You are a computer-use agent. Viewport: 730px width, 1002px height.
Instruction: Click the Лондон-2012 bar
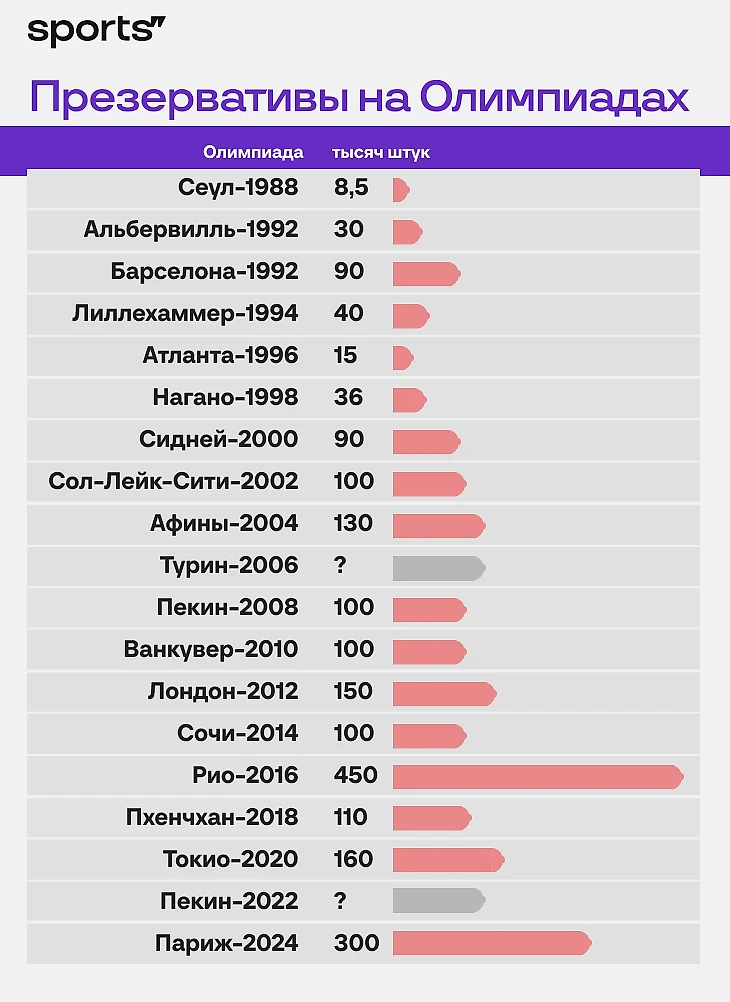[445, 694]
